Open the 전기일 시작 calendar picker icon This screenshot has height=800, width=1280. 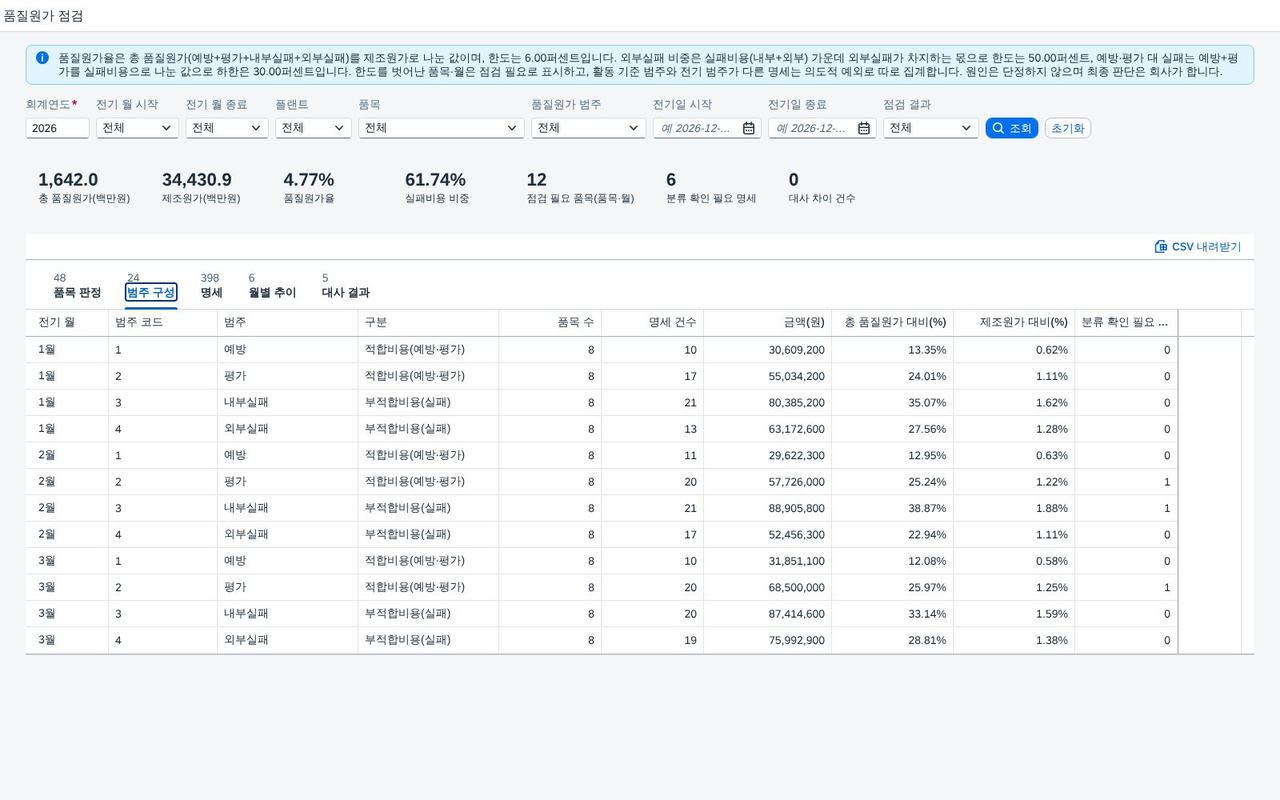748,128
